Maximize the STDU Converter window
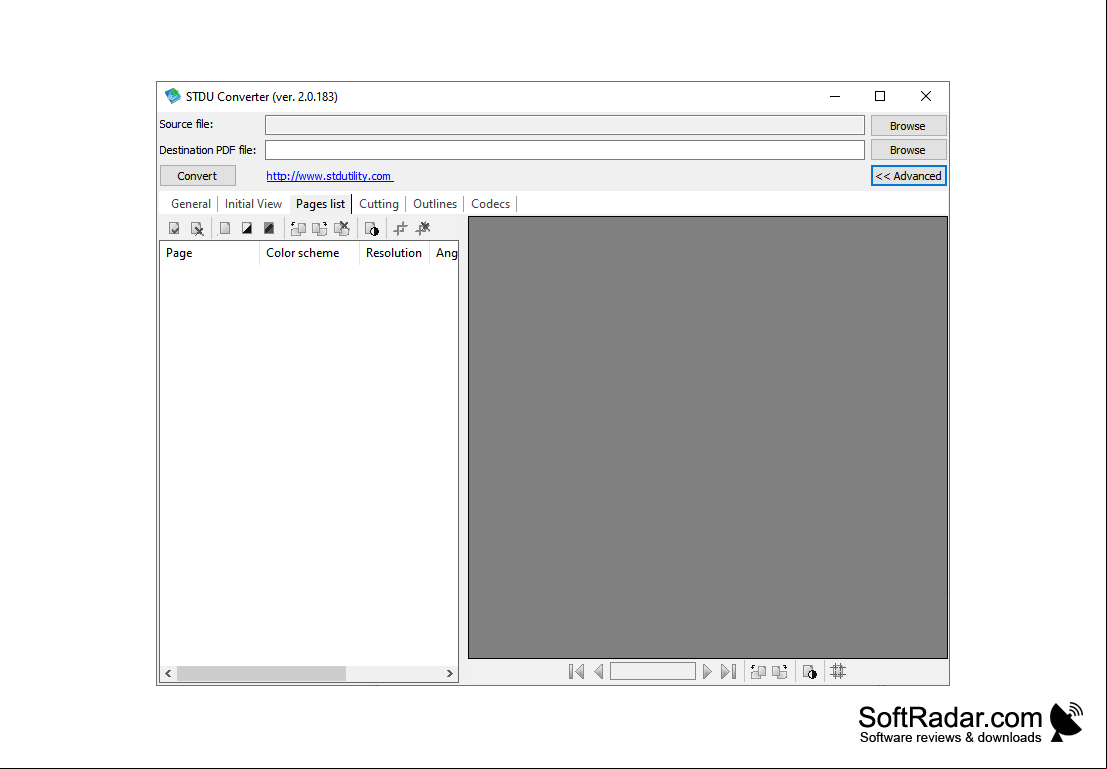1107x769 pixels. tap(880, 96)
